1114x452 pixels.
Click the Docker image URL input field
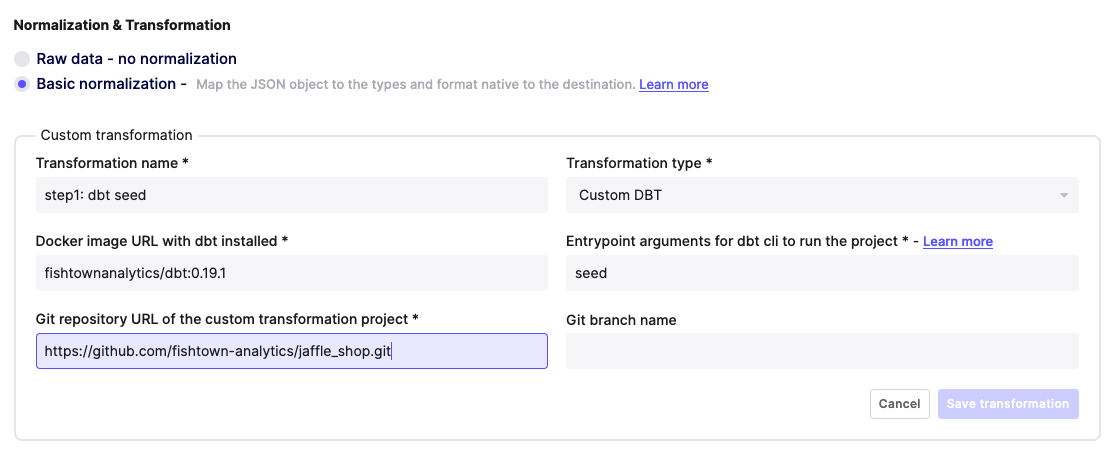pos(291,273)
